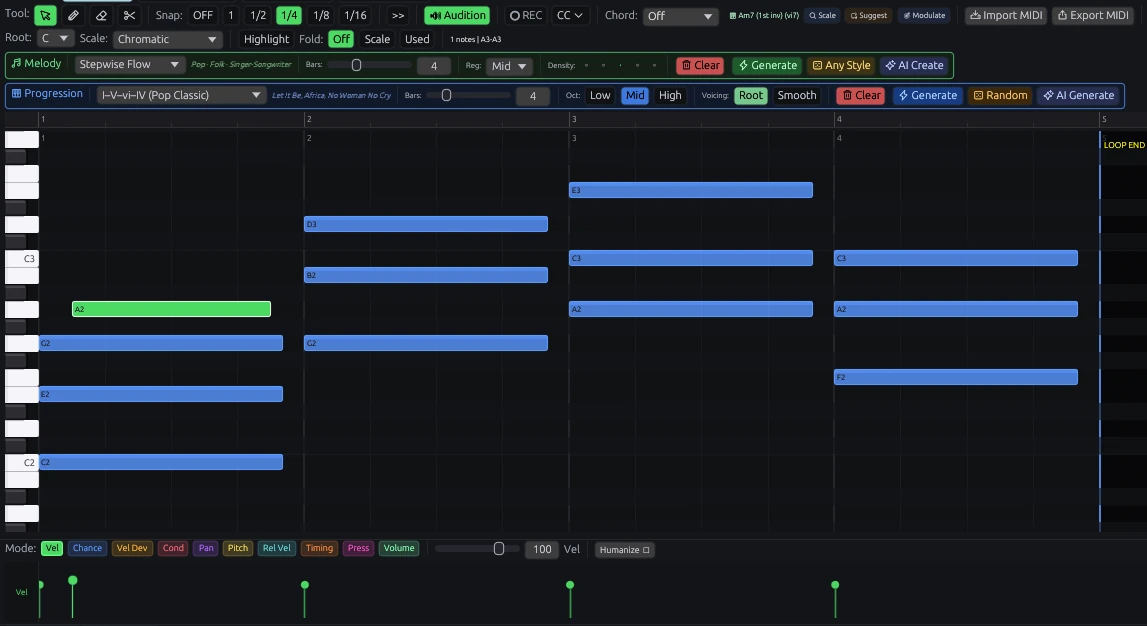Click the LOOP END marker
The image size is (1147, 626).
click(1124, 145)
